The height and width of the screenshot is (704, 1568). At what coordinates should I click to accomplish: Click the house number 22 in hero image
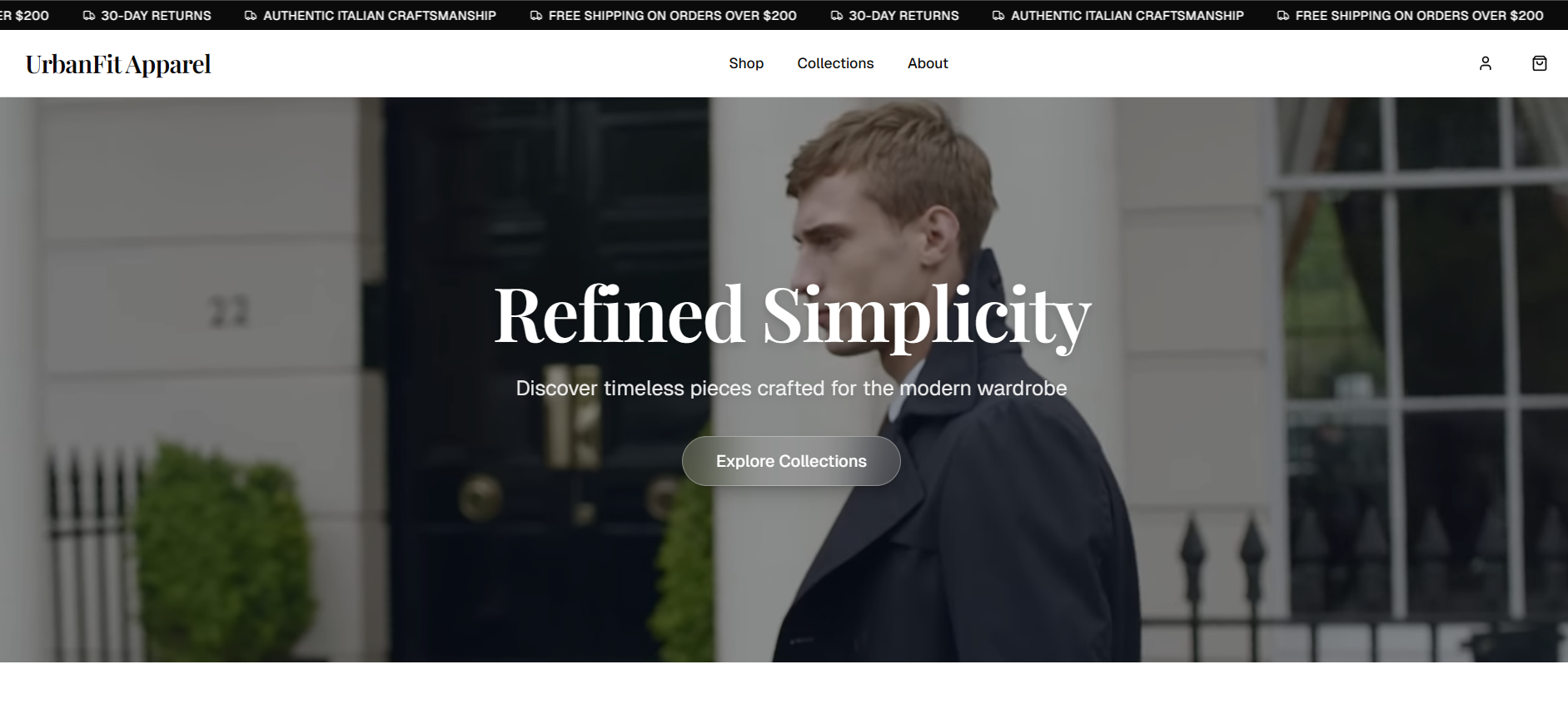pos(228,311)
